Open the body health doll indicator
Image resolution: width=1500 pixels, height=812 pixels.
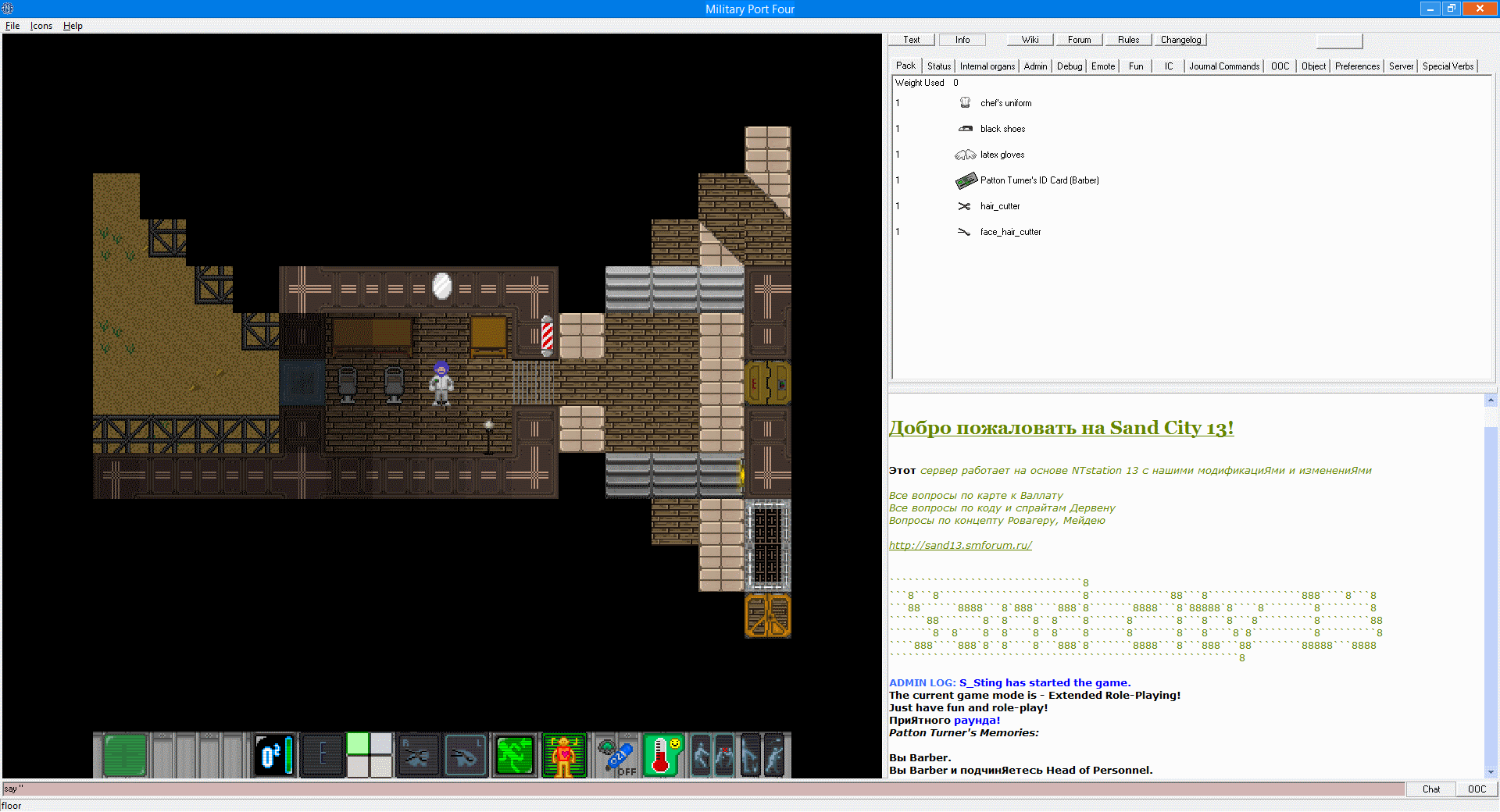(x=563, y=756)
